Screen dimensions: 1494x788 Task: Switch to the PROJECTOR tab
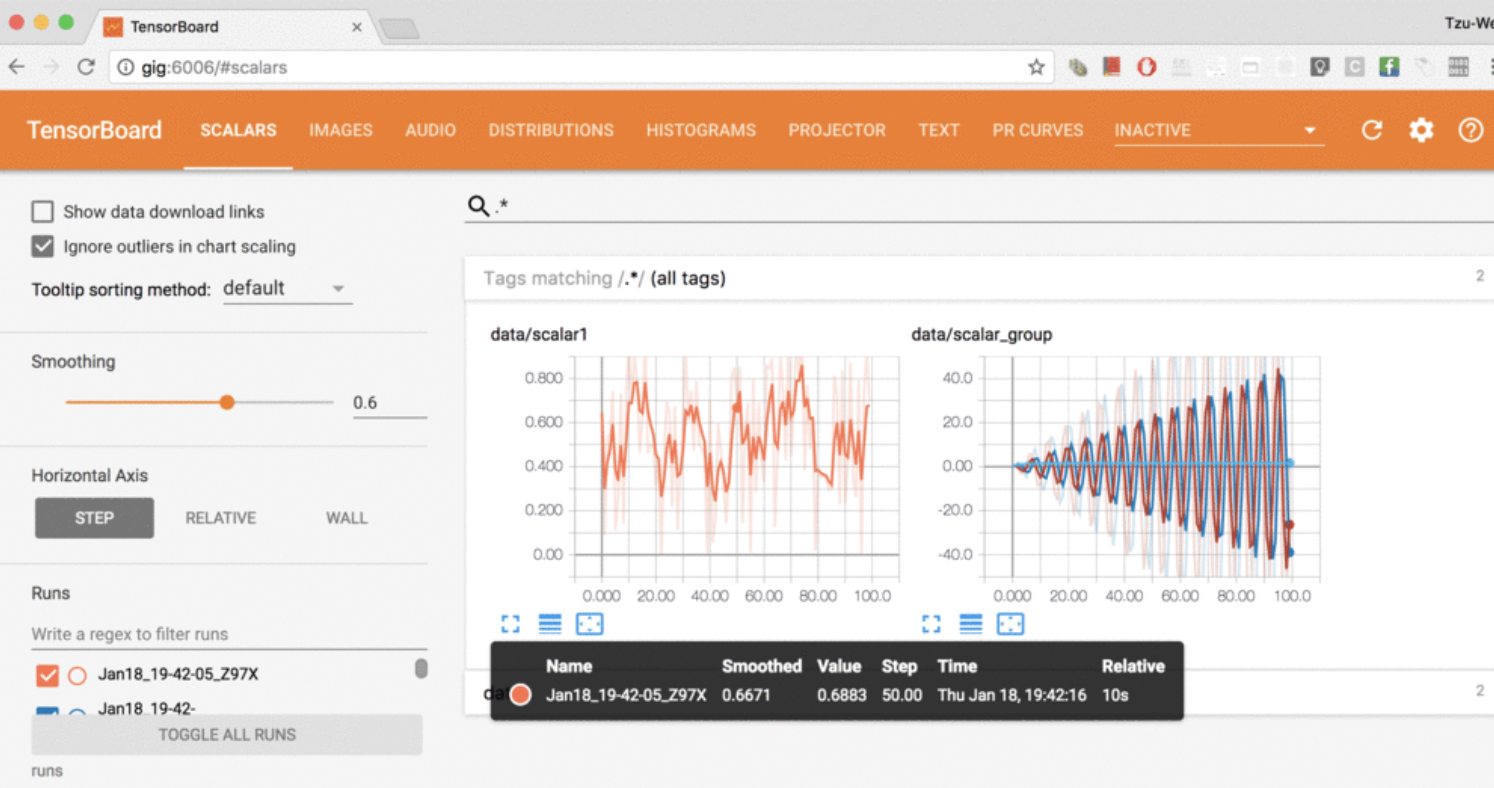click(837, 130)
